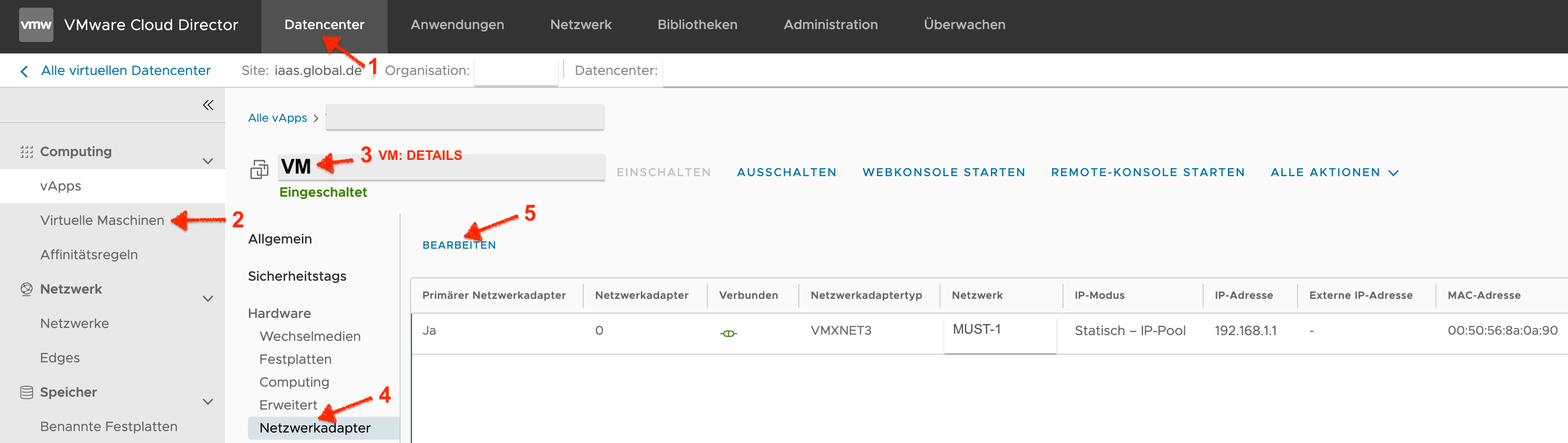1568x443 pixels.
Task: Click the VMXNET3 adapter type cell
Action: coord(841,331)
